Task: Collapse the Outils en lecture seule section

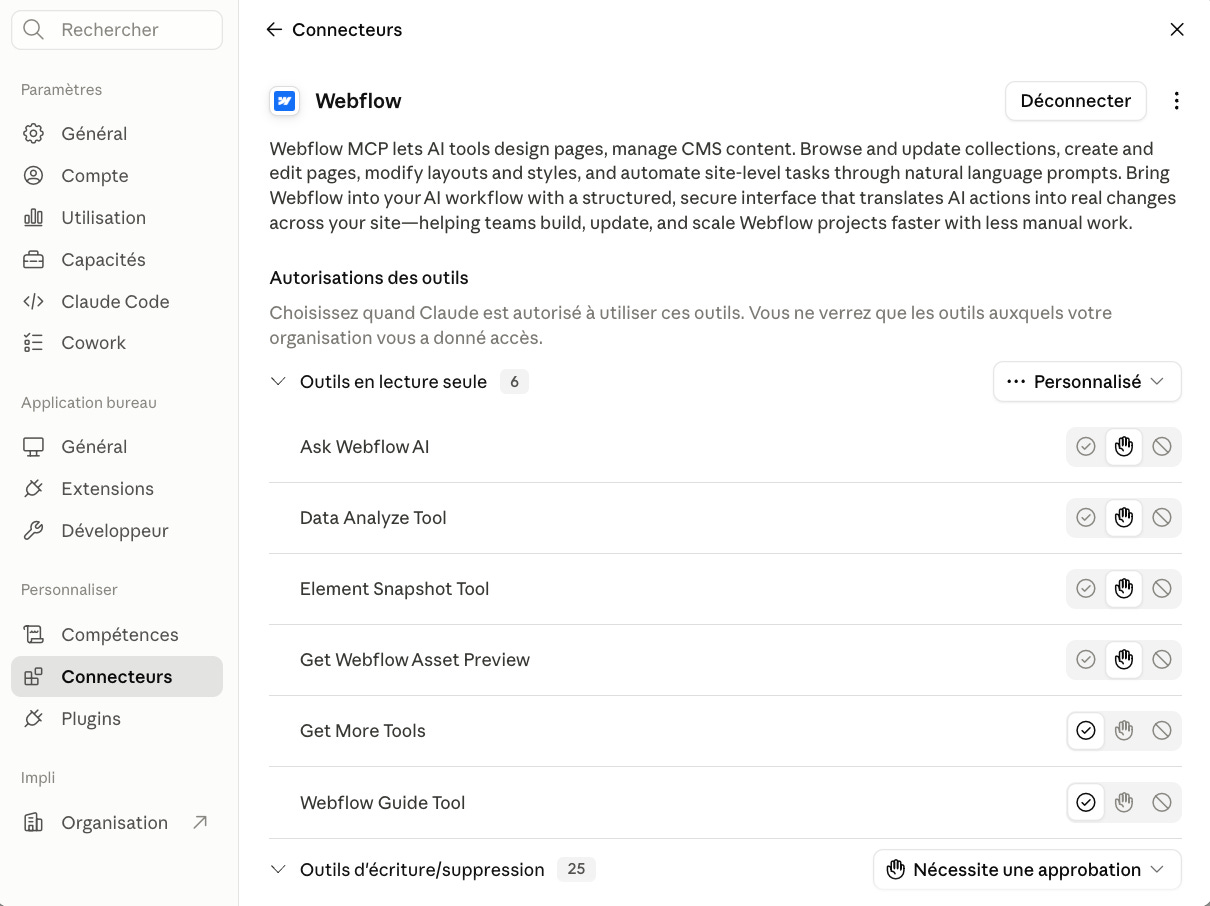Action: (x=278, y=382)
